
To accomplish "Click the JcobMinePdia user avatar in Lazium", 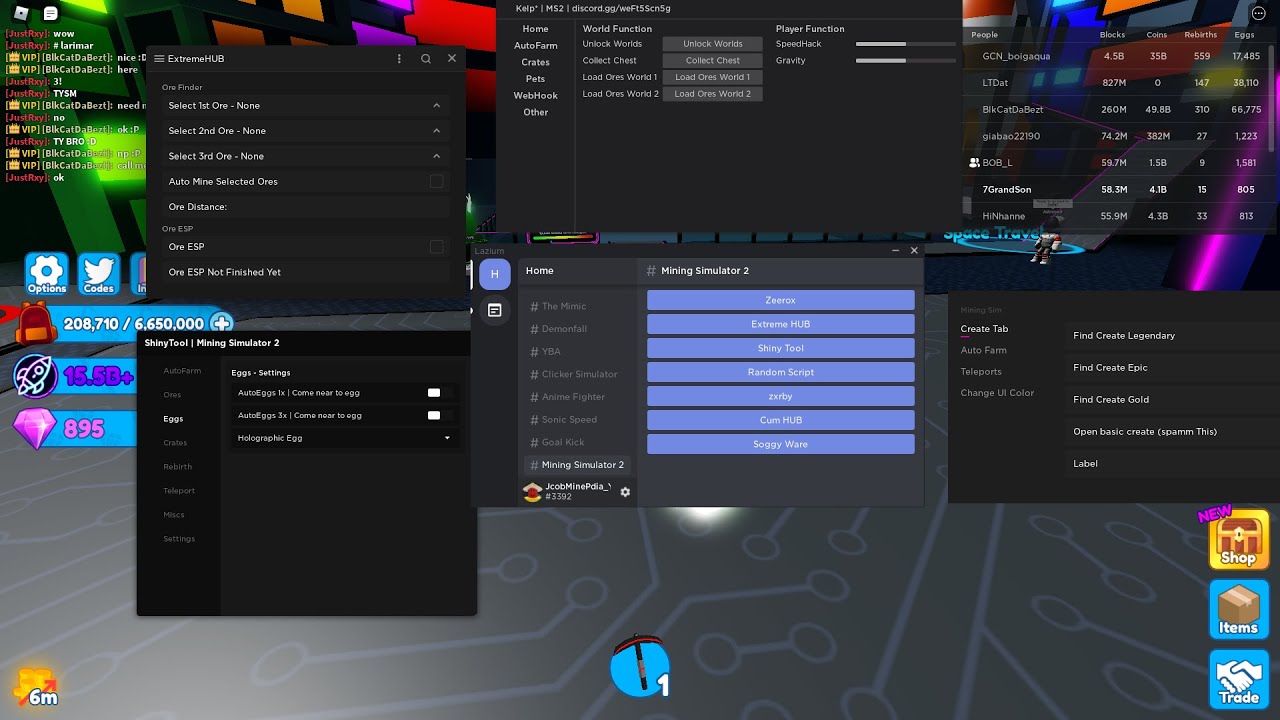I will point(532,491).
